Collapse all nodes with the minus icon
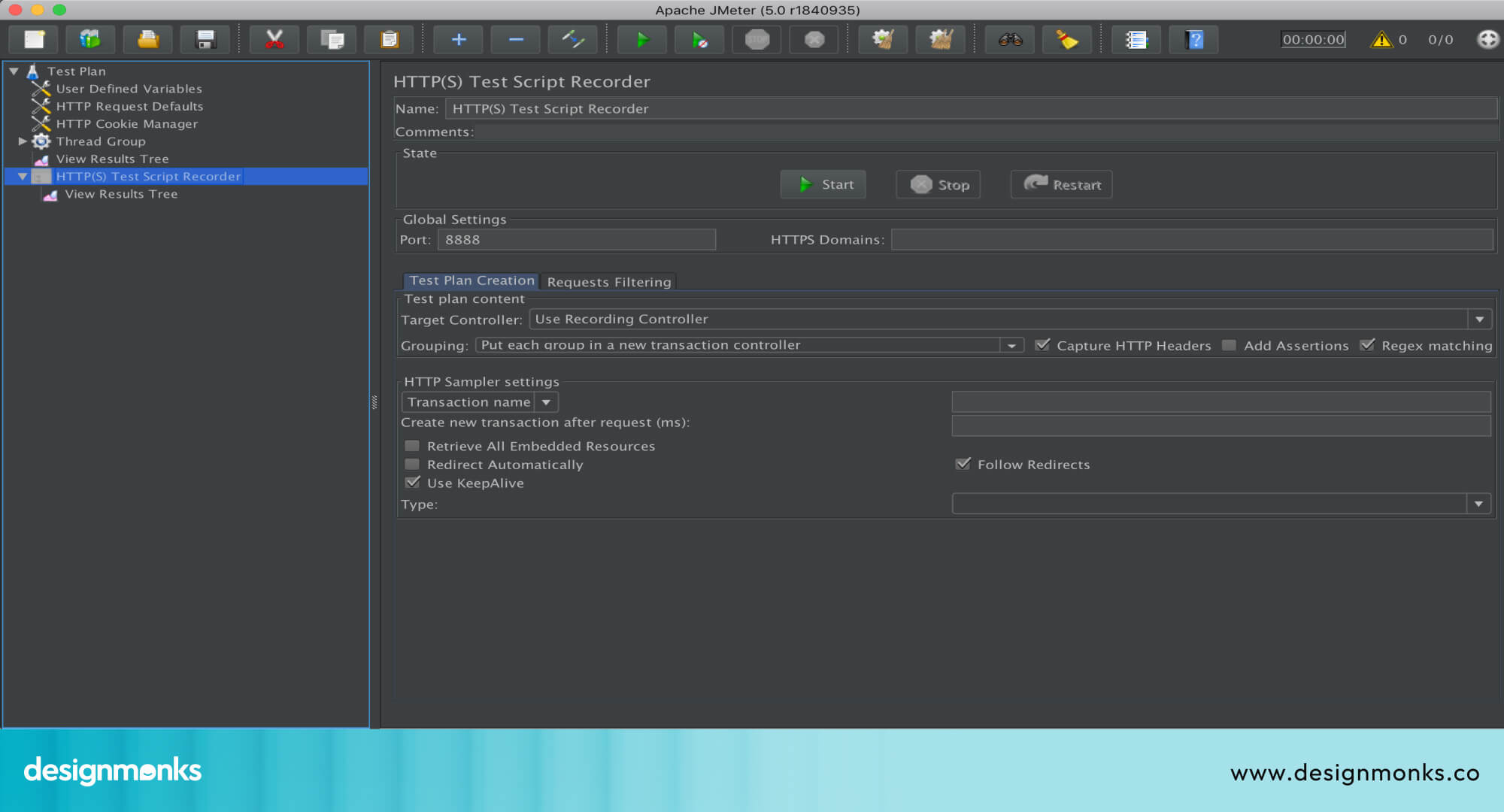Viewport: 1504px width, 812px height. tap(516, 39)
